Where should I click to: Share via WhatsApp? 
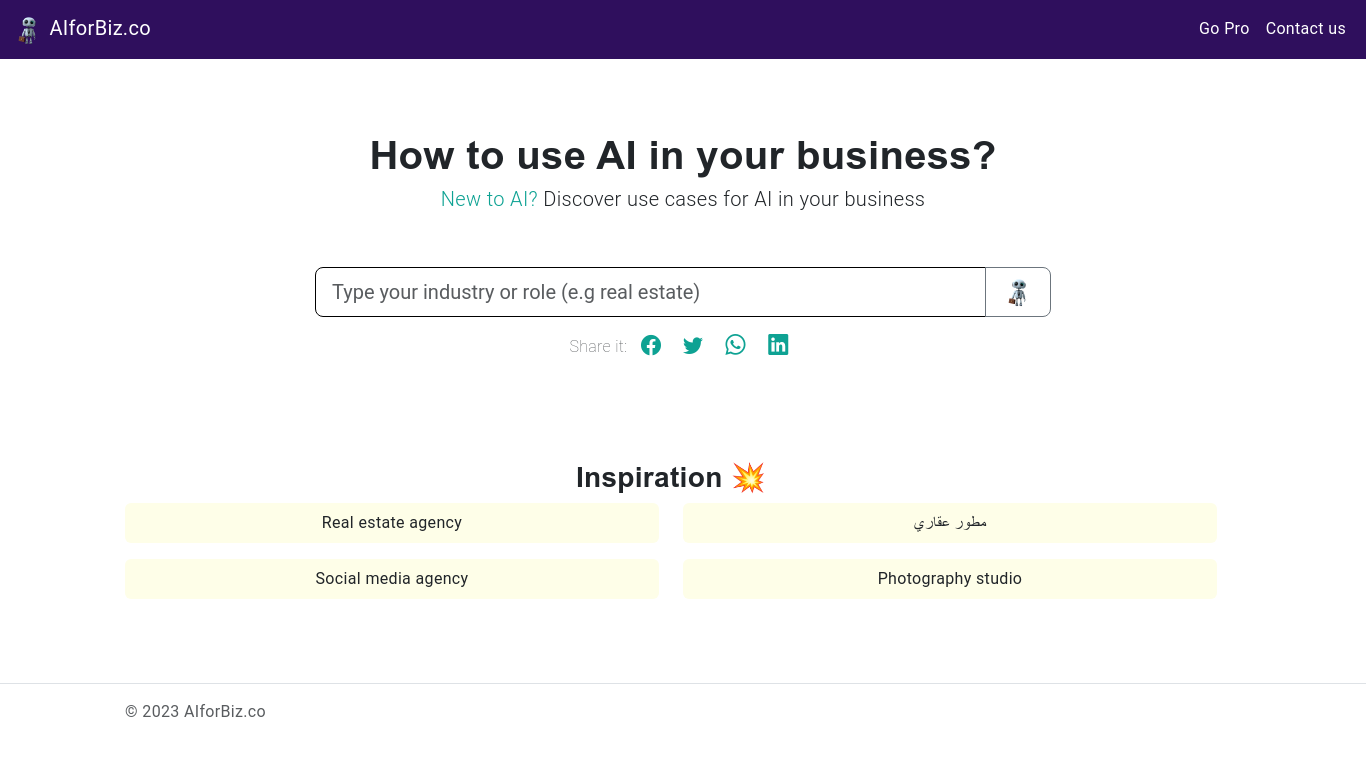(x=735, y=344)
